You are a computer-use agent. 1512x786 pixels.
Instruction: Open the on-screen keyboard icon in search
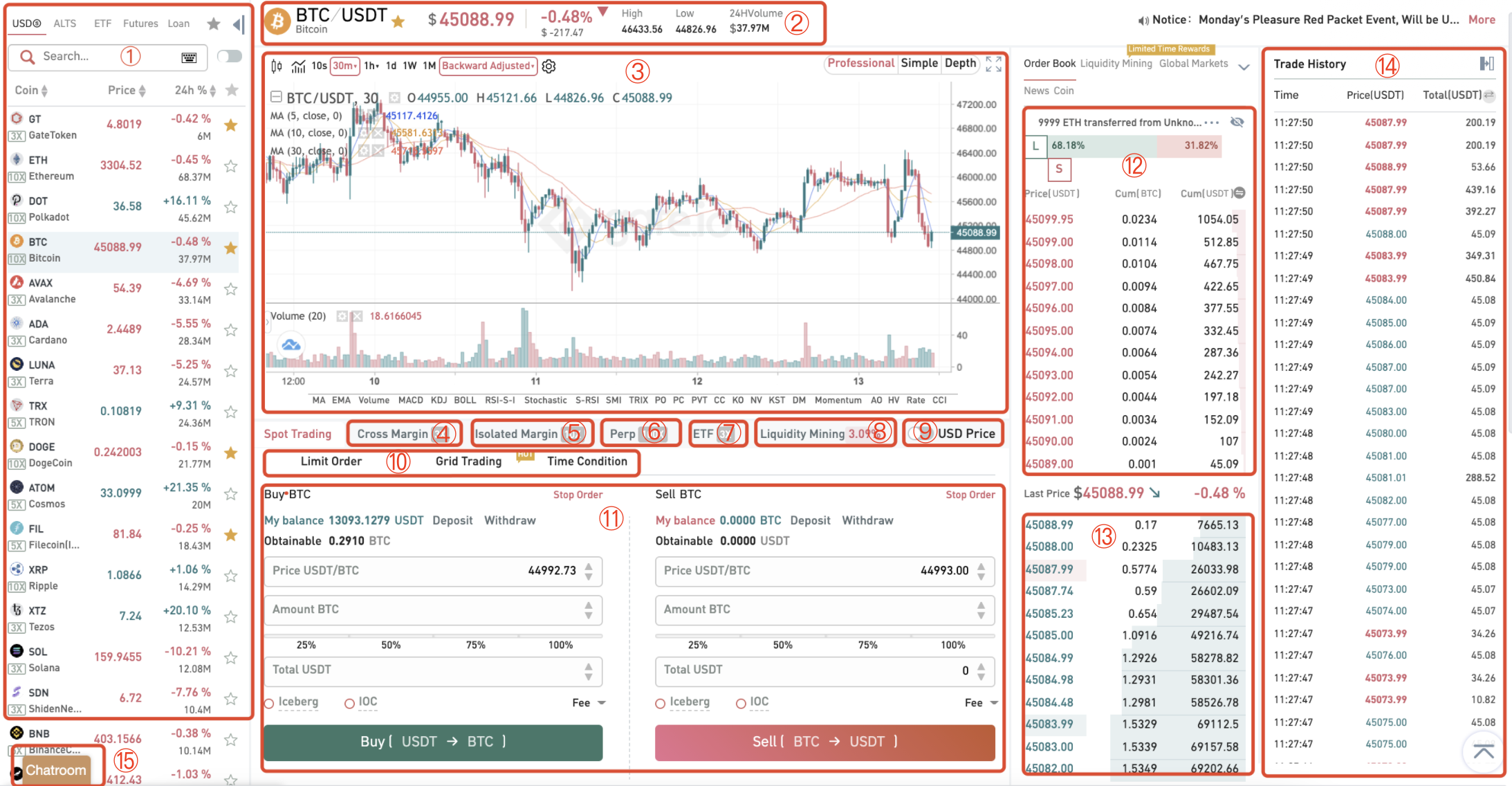[189, 57]
